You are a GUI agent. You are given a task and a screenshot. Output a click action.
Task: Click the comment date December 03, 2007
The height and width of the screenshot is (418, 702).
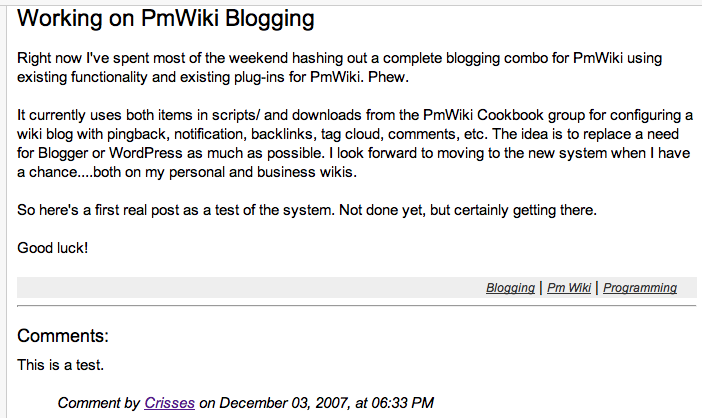point(285,403)
